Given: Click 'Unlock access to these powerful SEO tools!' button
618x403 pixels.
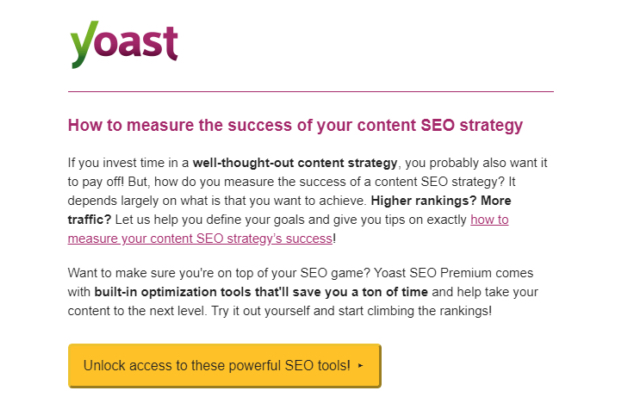Looking at the screenshot, I should tap(224, 366).
